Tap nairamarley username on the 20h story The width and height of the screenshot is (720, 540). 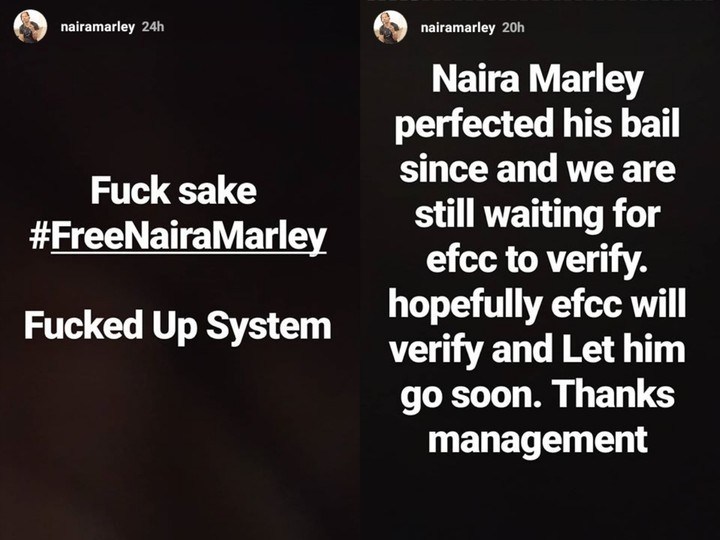458,28
